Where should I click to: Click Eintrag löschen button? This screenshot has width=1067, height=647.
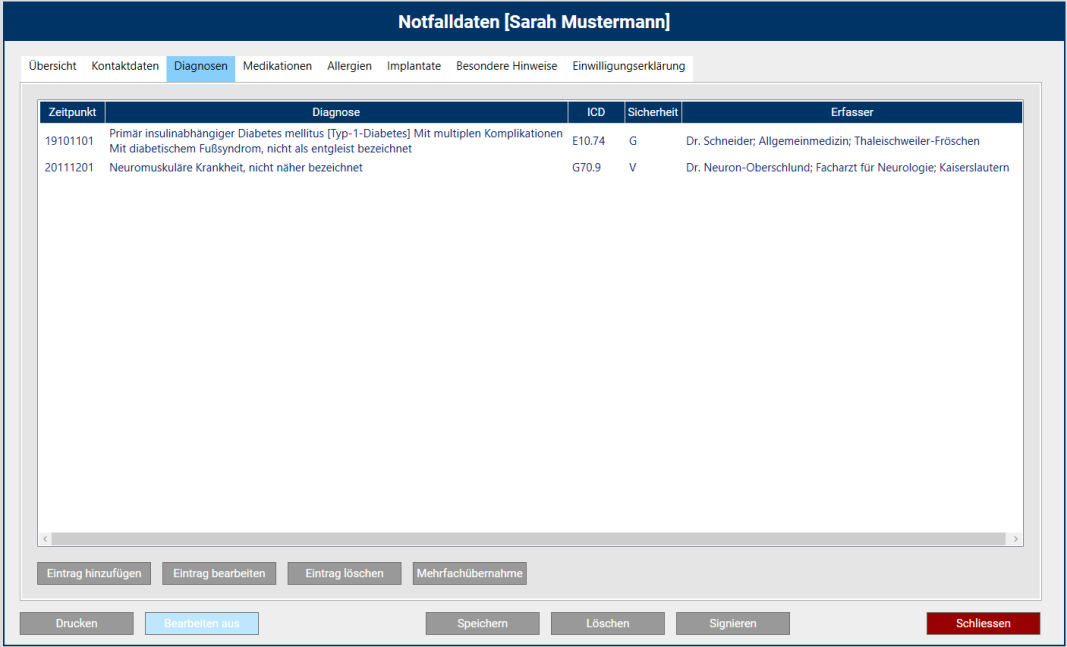tap(344, 574)
